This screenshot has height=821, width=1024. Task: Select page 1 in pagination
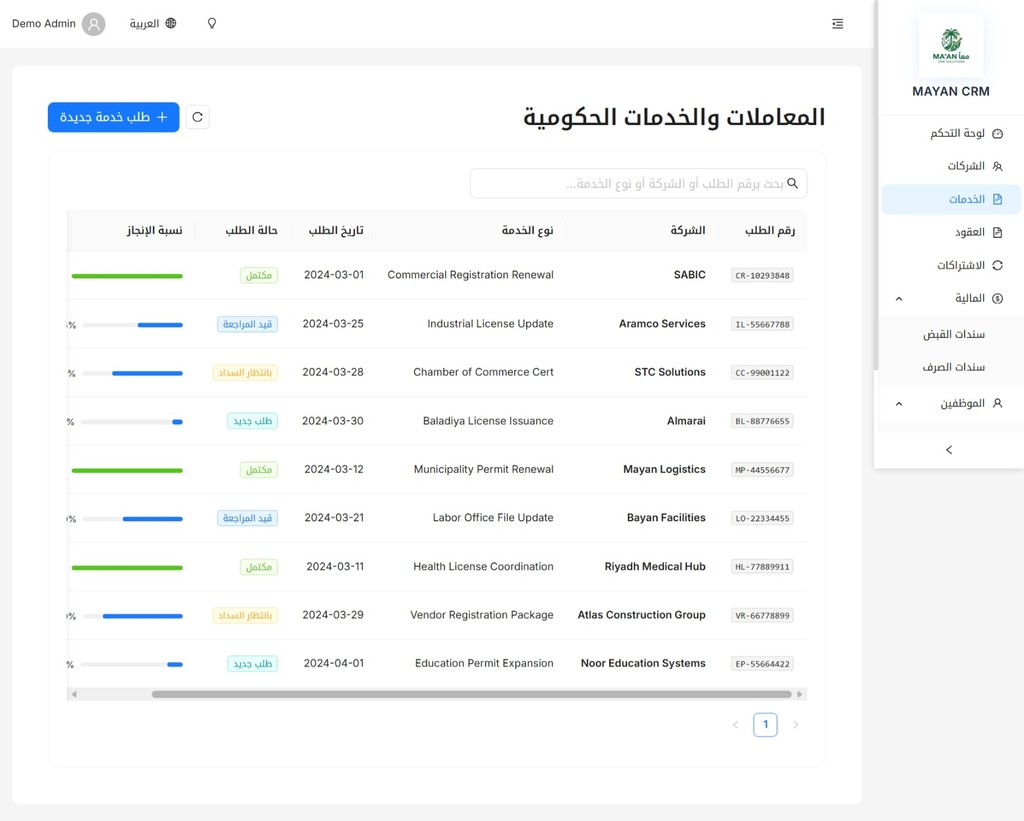765,724
